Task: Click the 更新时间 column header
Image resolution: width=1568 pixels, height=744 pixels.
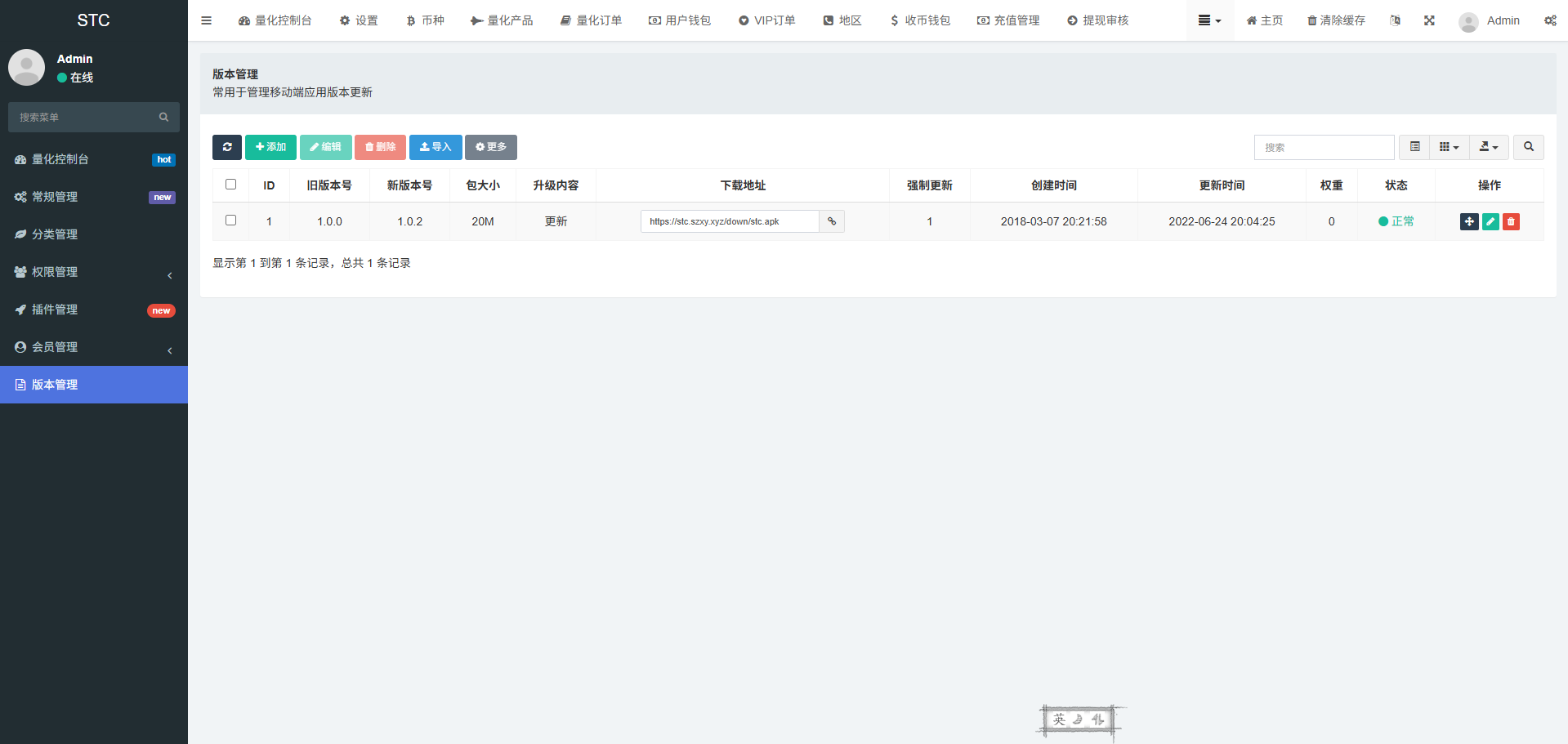Action: (x=1222, y=185)
